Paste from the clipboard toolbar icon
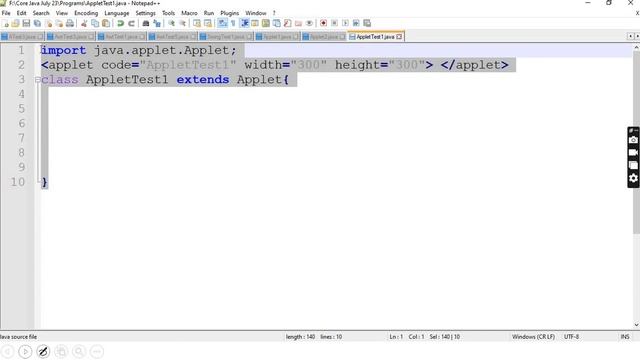The image size is (640, 360). 106,23
